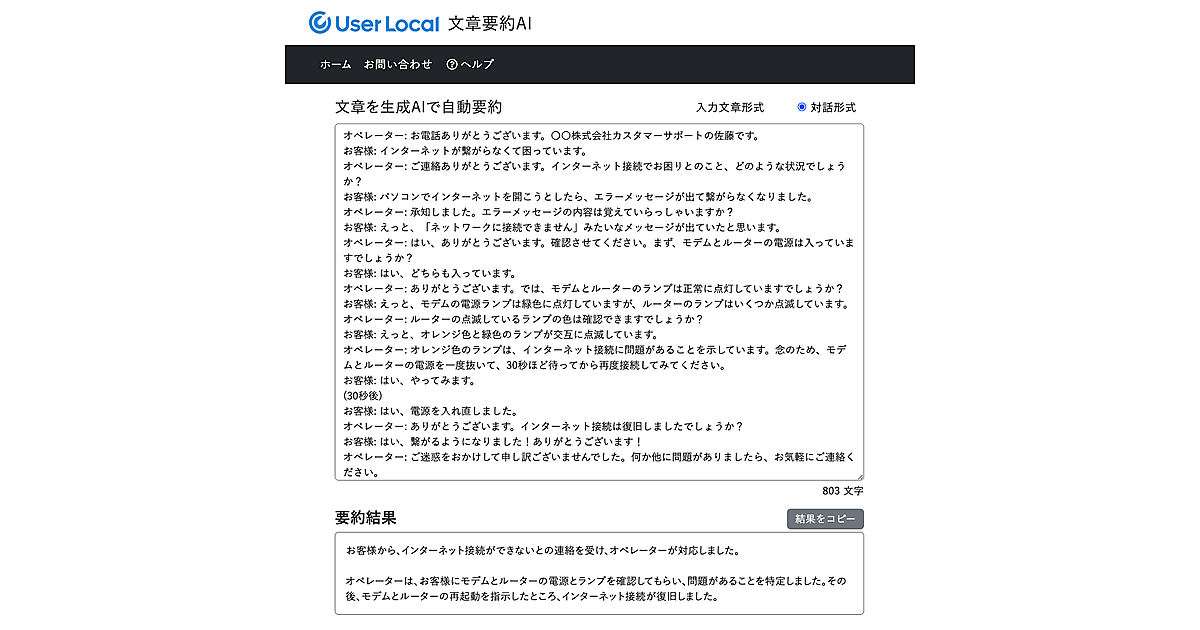Click the User Local swirl logo icon
This screenshot has height=630, width=1200.
[x=321, y=22]
